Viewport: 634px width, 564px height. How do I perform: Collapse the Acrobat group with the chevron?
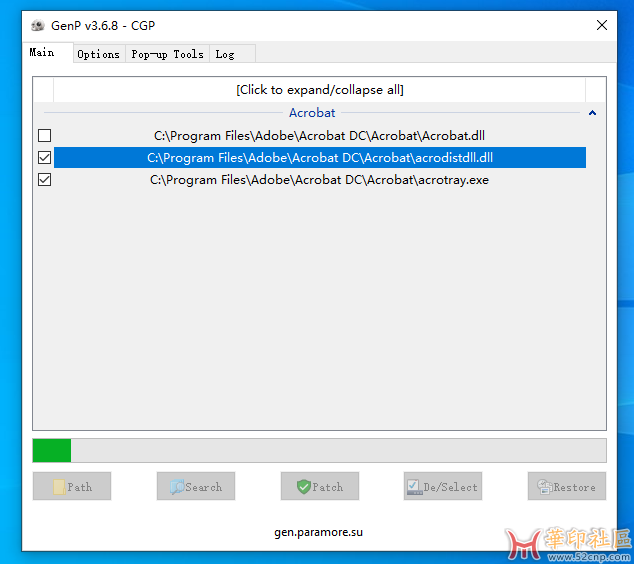tap(592, 113)
